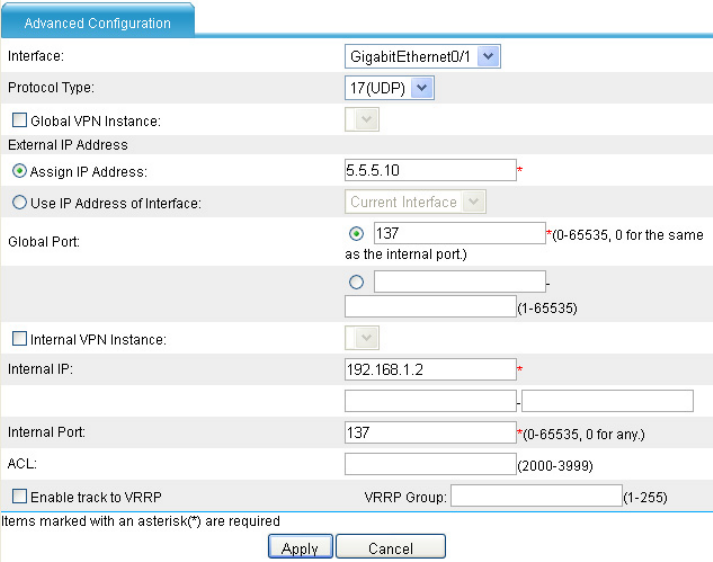Open the Interface dropdown GigabitEthernet0/1
Screen dimensions: 713x562
tap(422, 56)
